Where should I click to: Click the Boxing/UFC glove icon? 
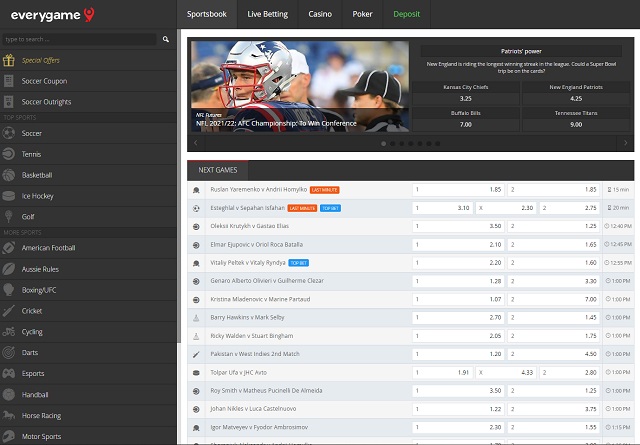[9, 290]
